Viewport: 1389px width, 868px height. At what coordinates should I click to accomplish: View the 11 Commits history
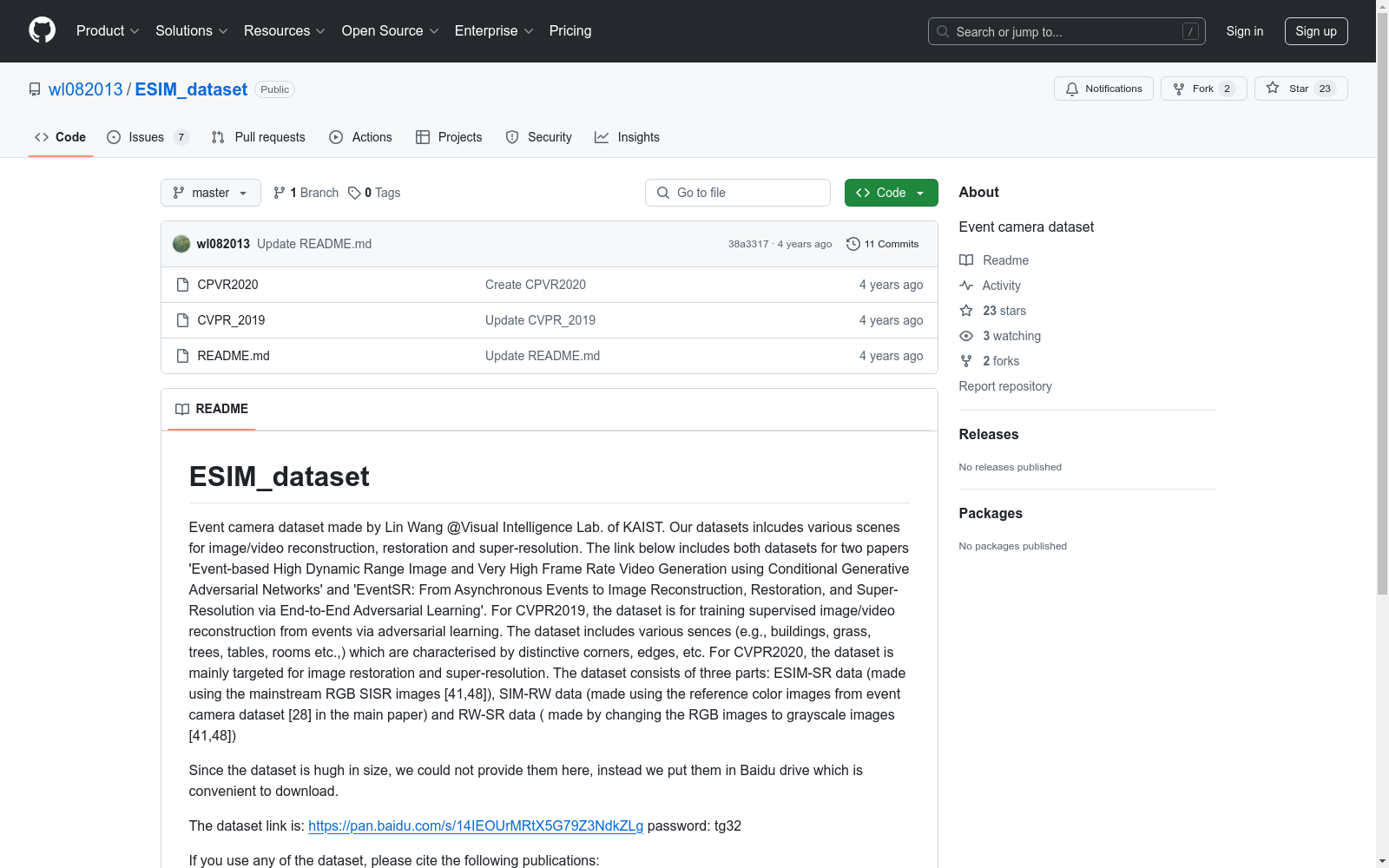883,244
